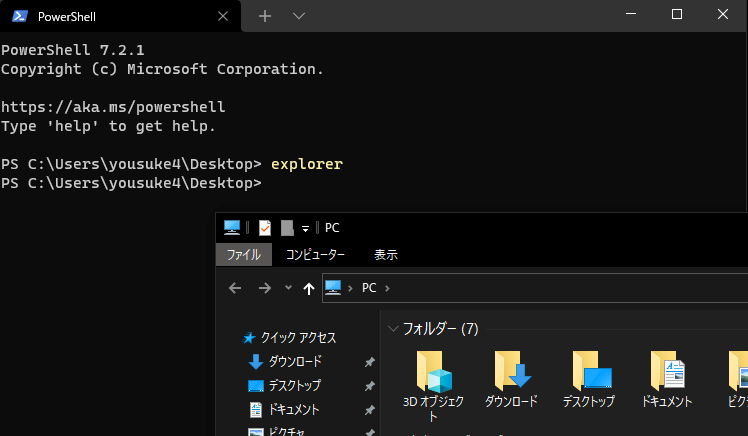Open the ファイル ribbon tab
The image size is (748, 436).
tap(244, 255)
